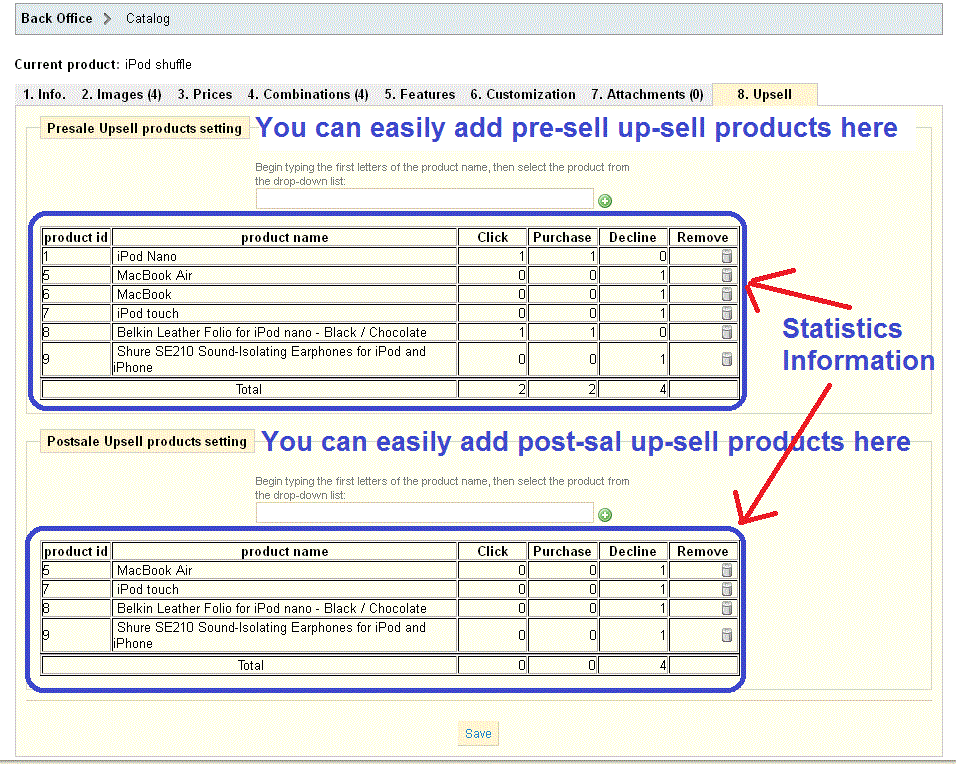The width and height of the screenshot is (956, 764).
Task: Remove iPod touch from presale upsell table
Action: point(727,313)
